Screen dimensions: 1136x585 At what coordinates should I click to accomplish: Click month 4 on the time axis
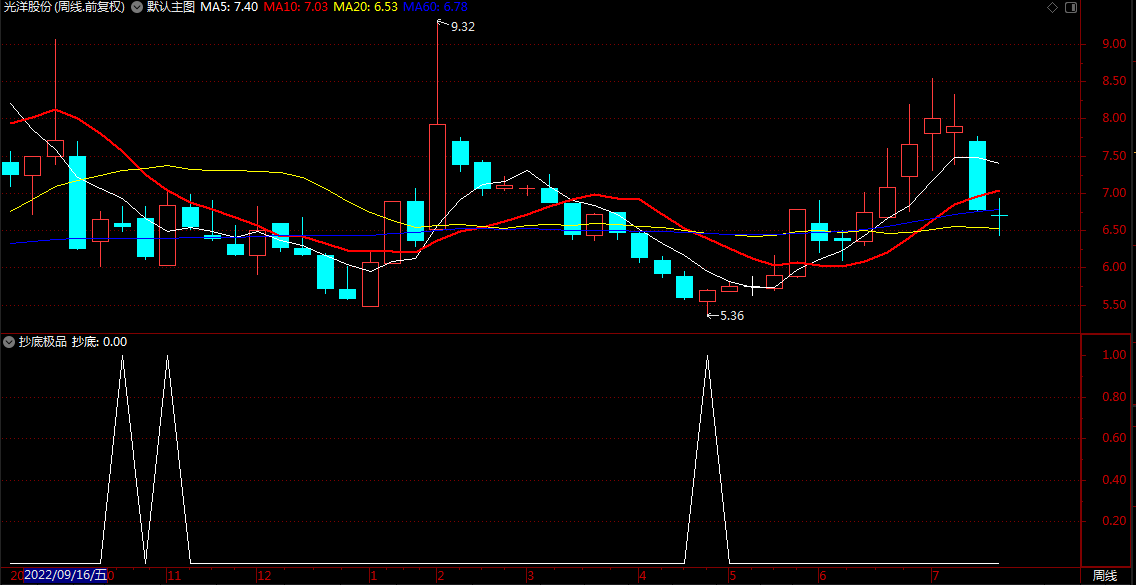click(x=643, y=576)
